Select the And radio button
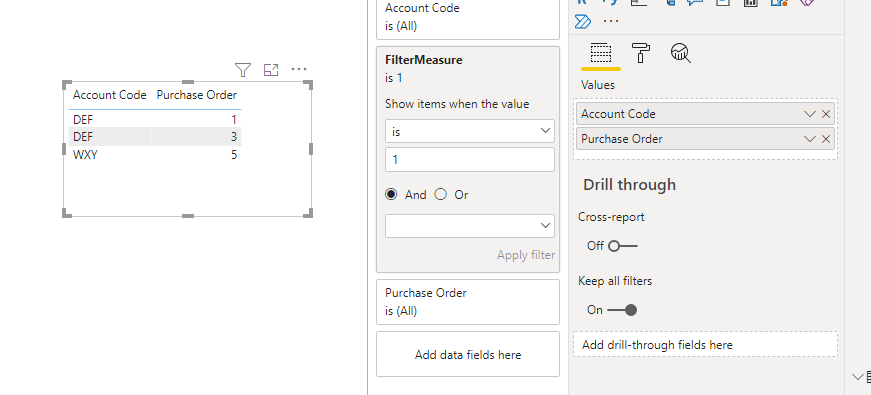The height and width of the screenshot is (395, 871). pyautogui.click(x=392, y=194)
